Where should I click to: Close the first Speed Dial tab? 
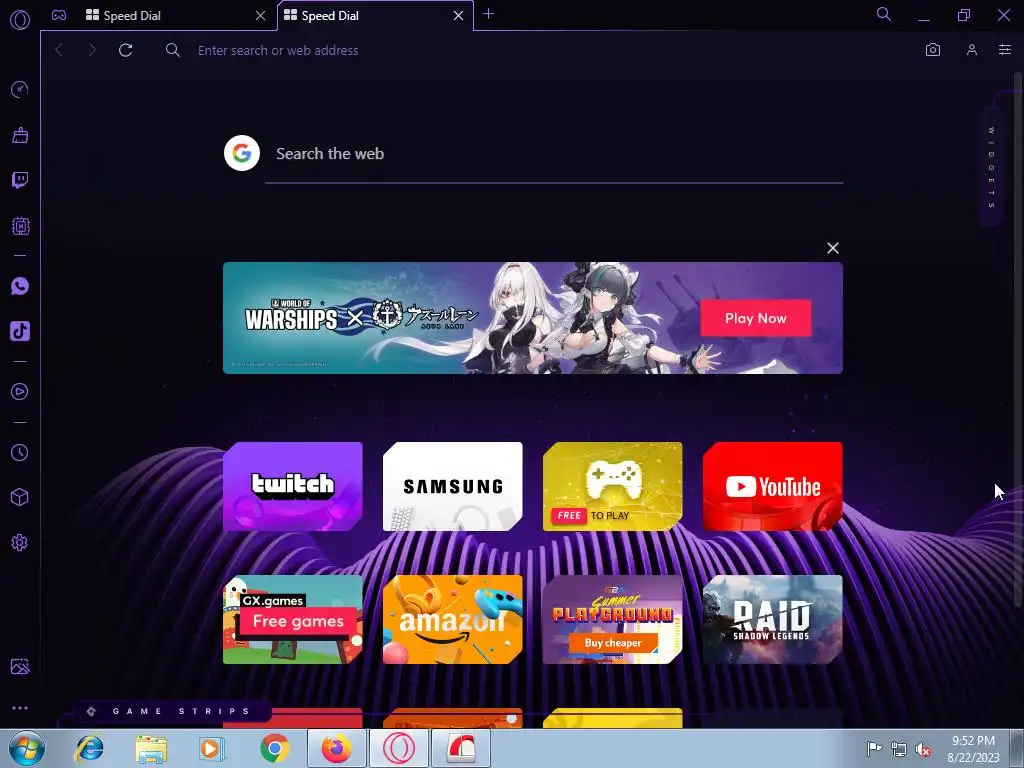tap(261, 16)
